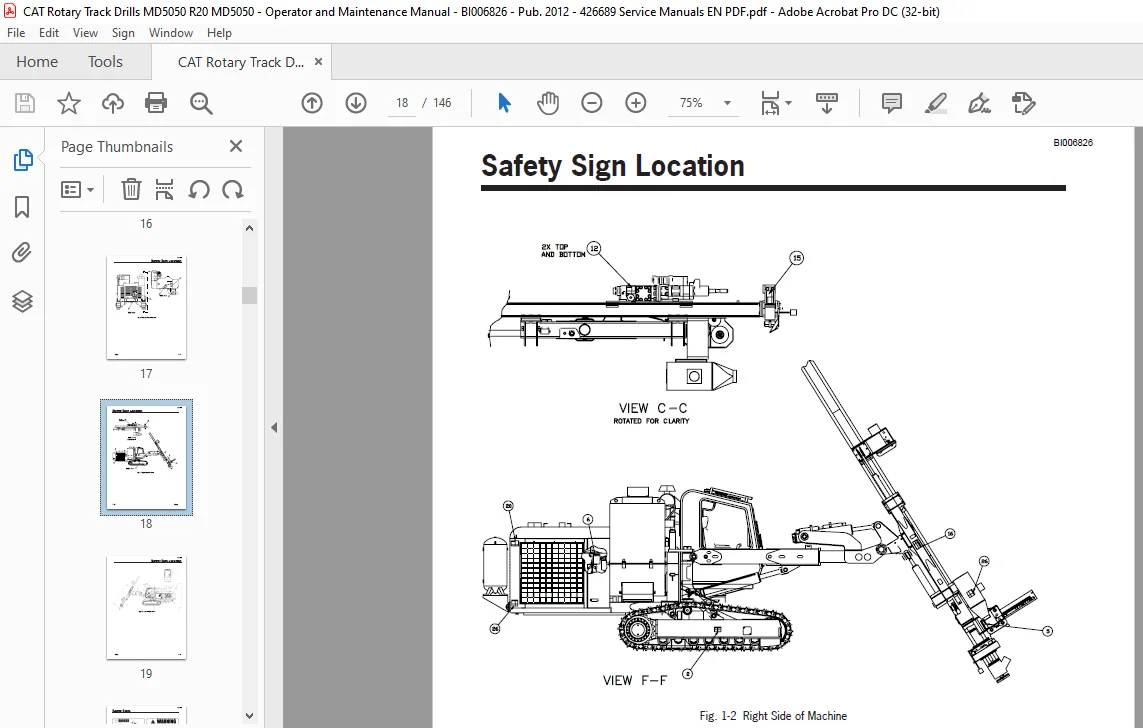The image size is (1143, 728).
Task: Zoom out with minus button
Action: tap(592, 103)
